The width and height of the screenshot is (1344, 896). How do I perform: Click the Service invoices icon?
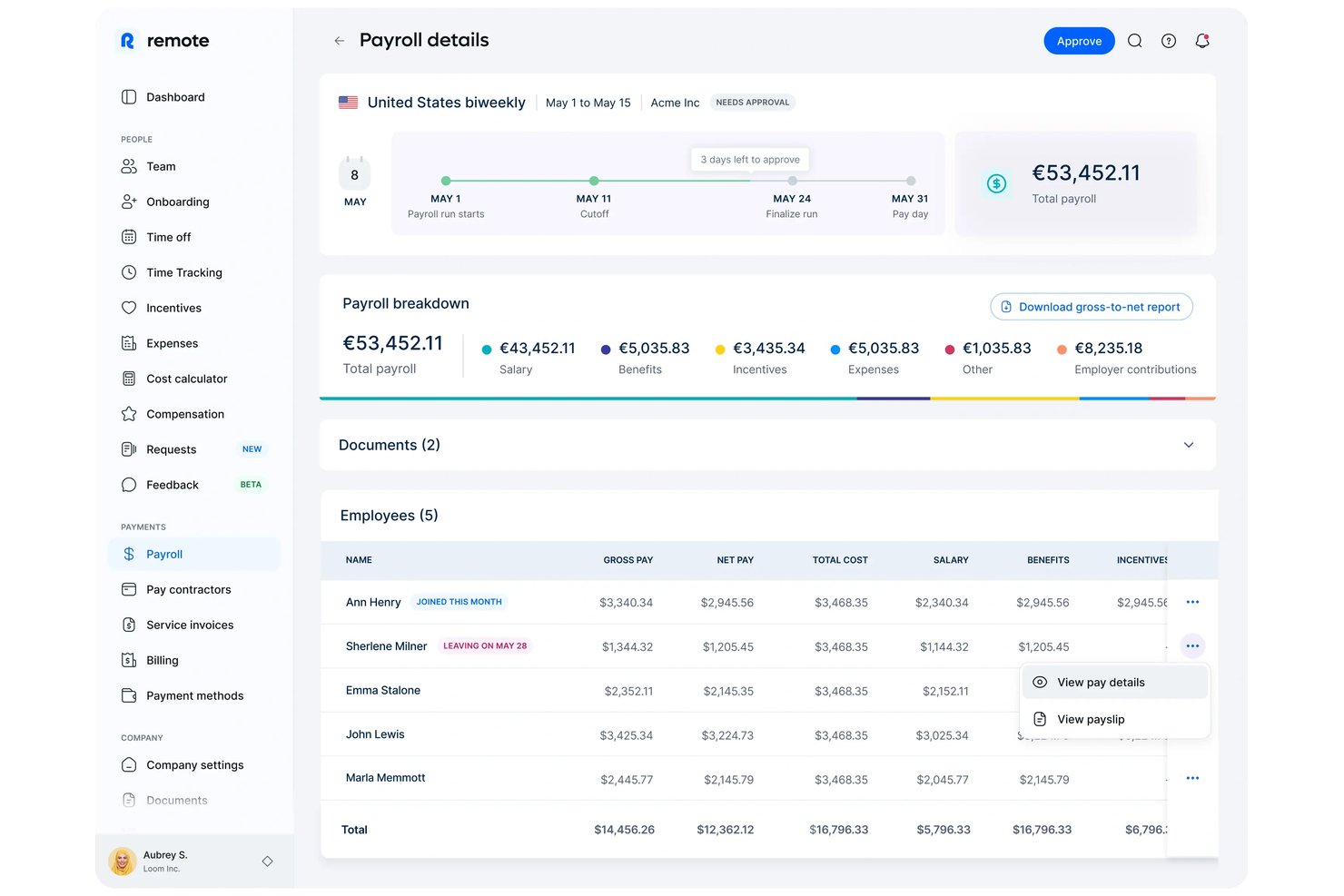click(129, 625)
